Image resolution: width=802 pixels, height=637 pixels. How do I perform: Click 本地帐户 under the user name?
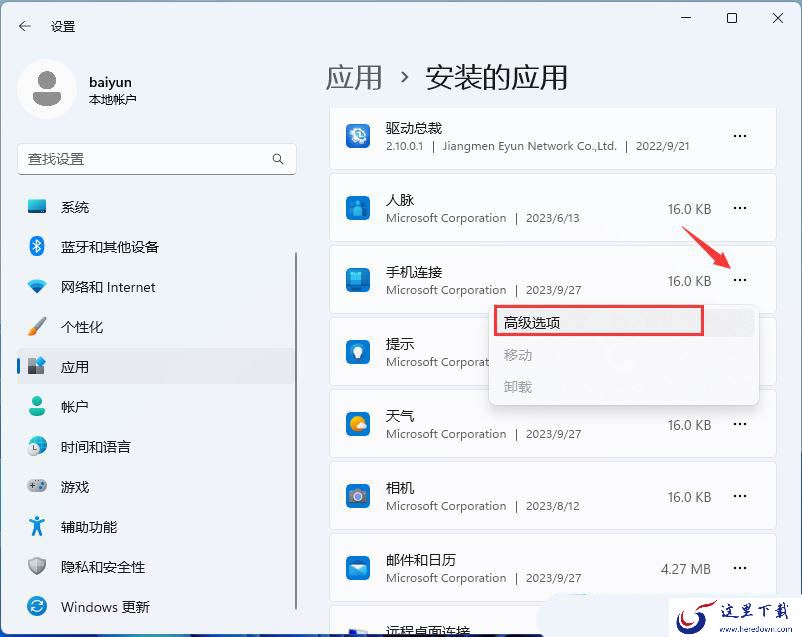[x=113, y=99]
